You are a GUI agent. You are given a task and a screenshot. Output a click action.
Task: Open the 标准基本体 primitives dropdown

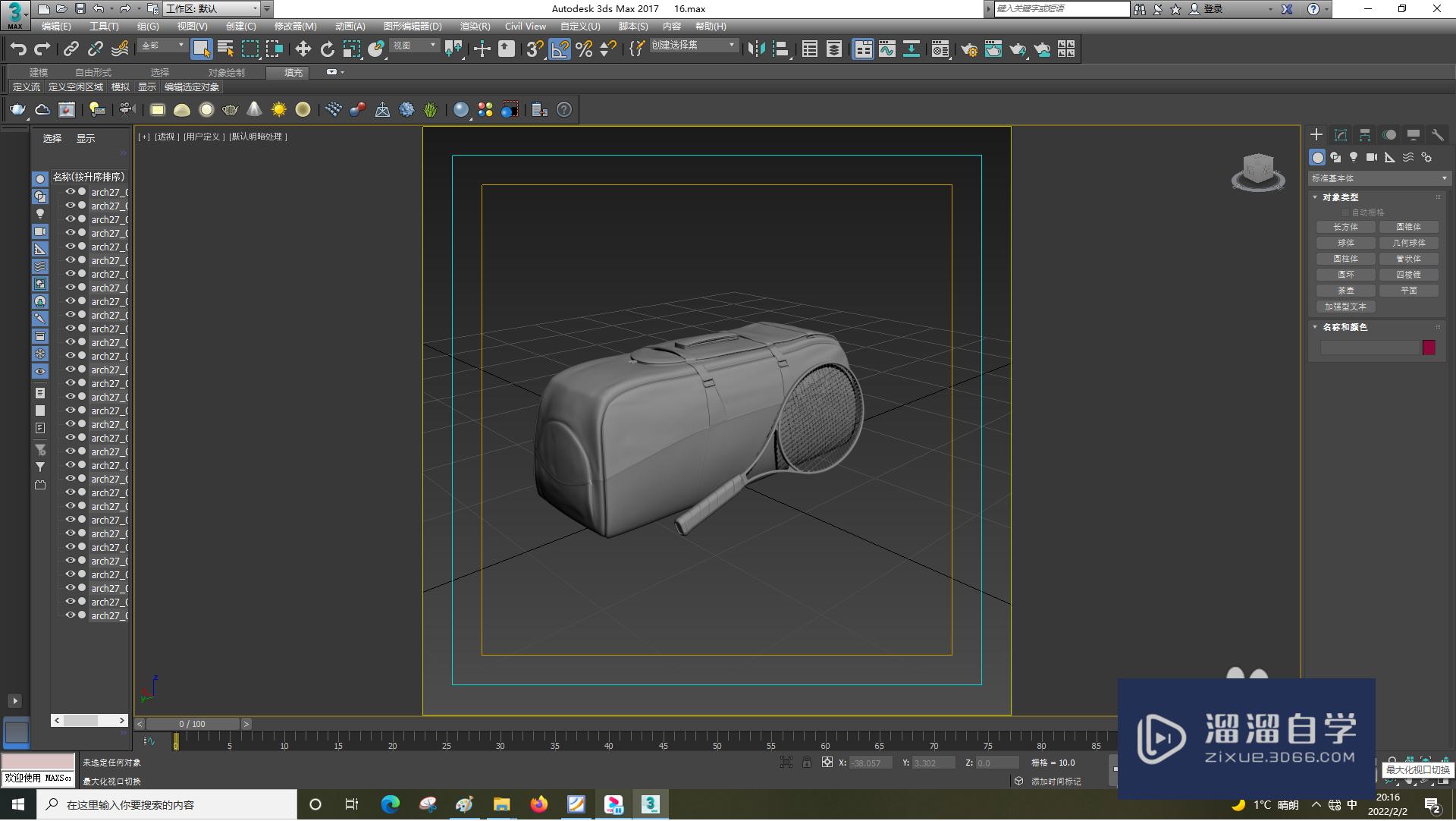1379,178
